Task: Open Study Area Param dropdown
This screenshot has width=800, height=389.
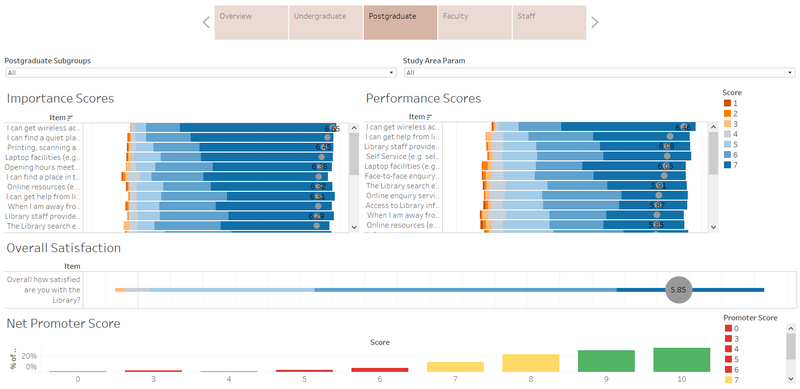Action: [x=599, y=73]
